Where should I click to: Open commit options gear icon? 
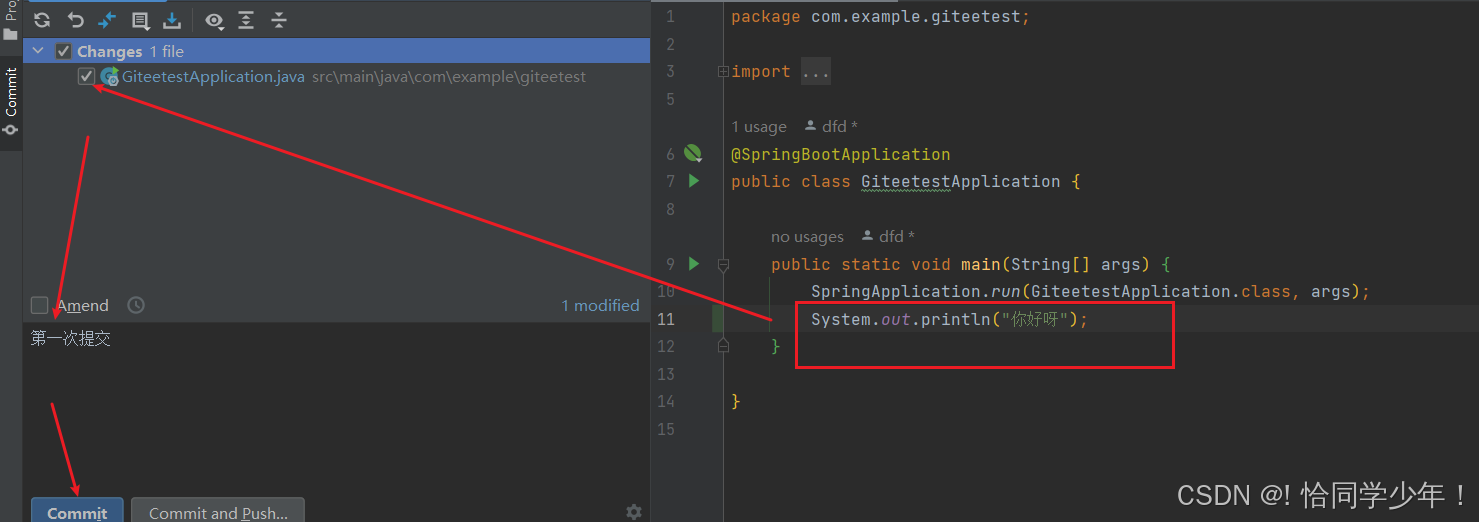[633, 511]
